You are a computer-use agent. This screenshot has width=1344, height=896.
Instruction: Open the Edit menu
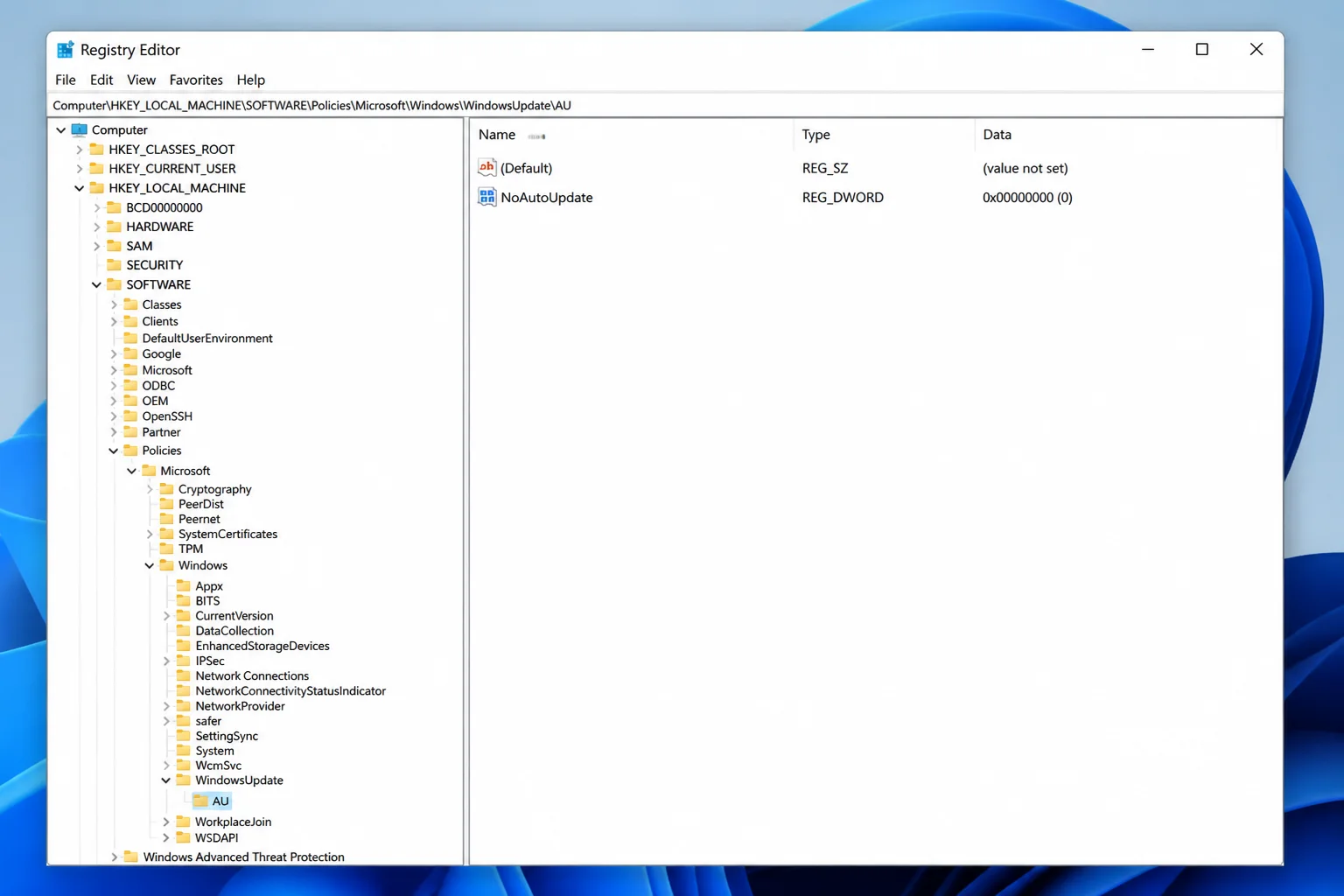(101, 80)
